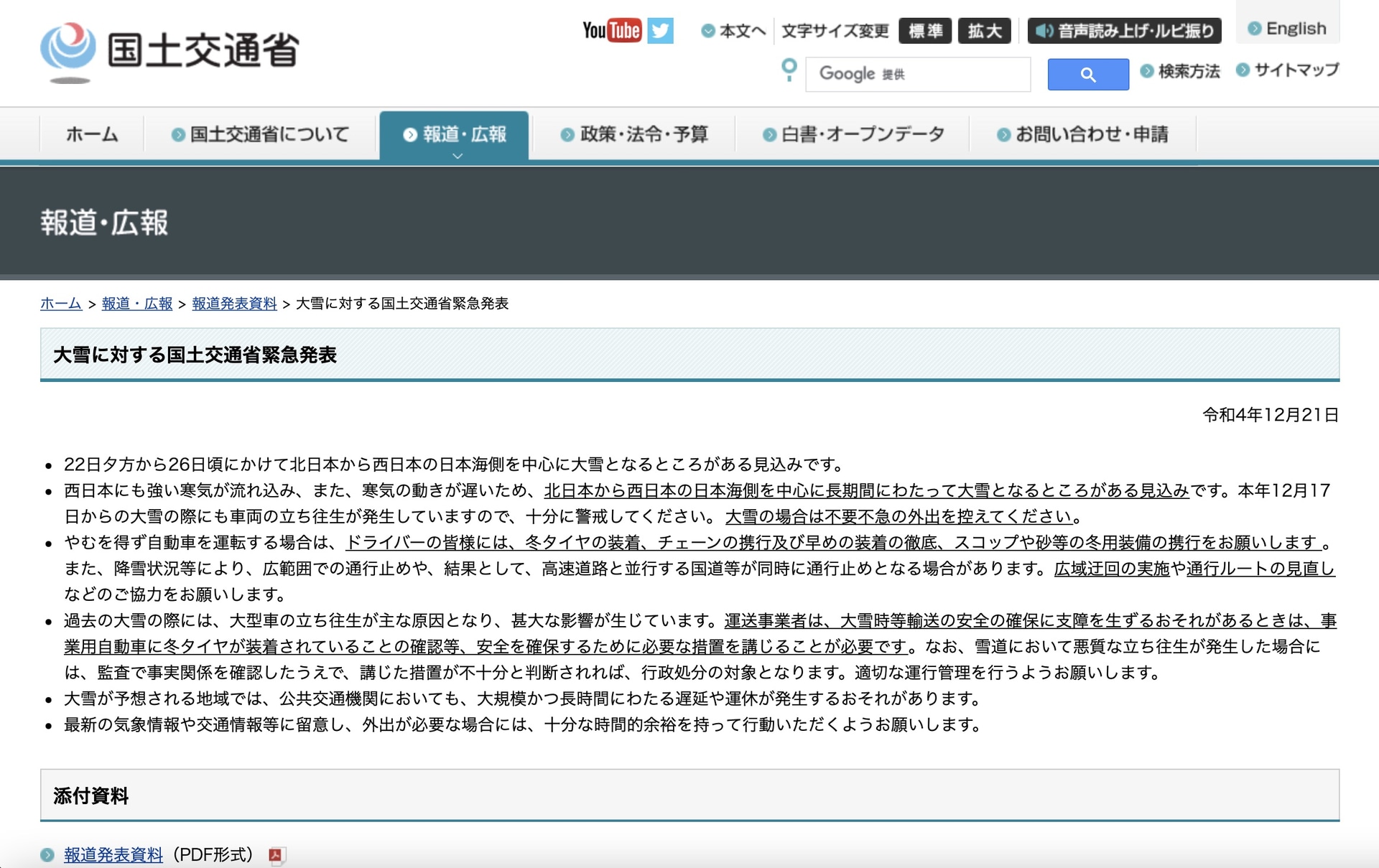Screen dimensions: 1379x868
Task: Click the 国土交通省 logo
Action: [x=170, y=52]
